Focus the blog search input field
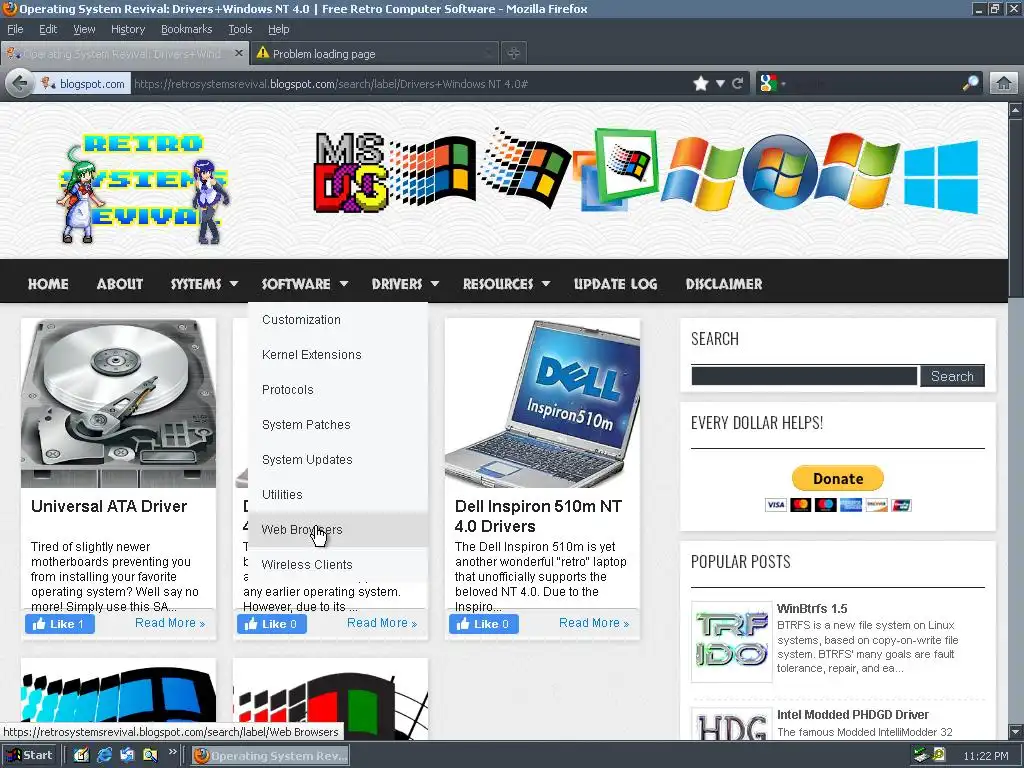This screenshot has width=1024, height=768. [x=805, y=376]
